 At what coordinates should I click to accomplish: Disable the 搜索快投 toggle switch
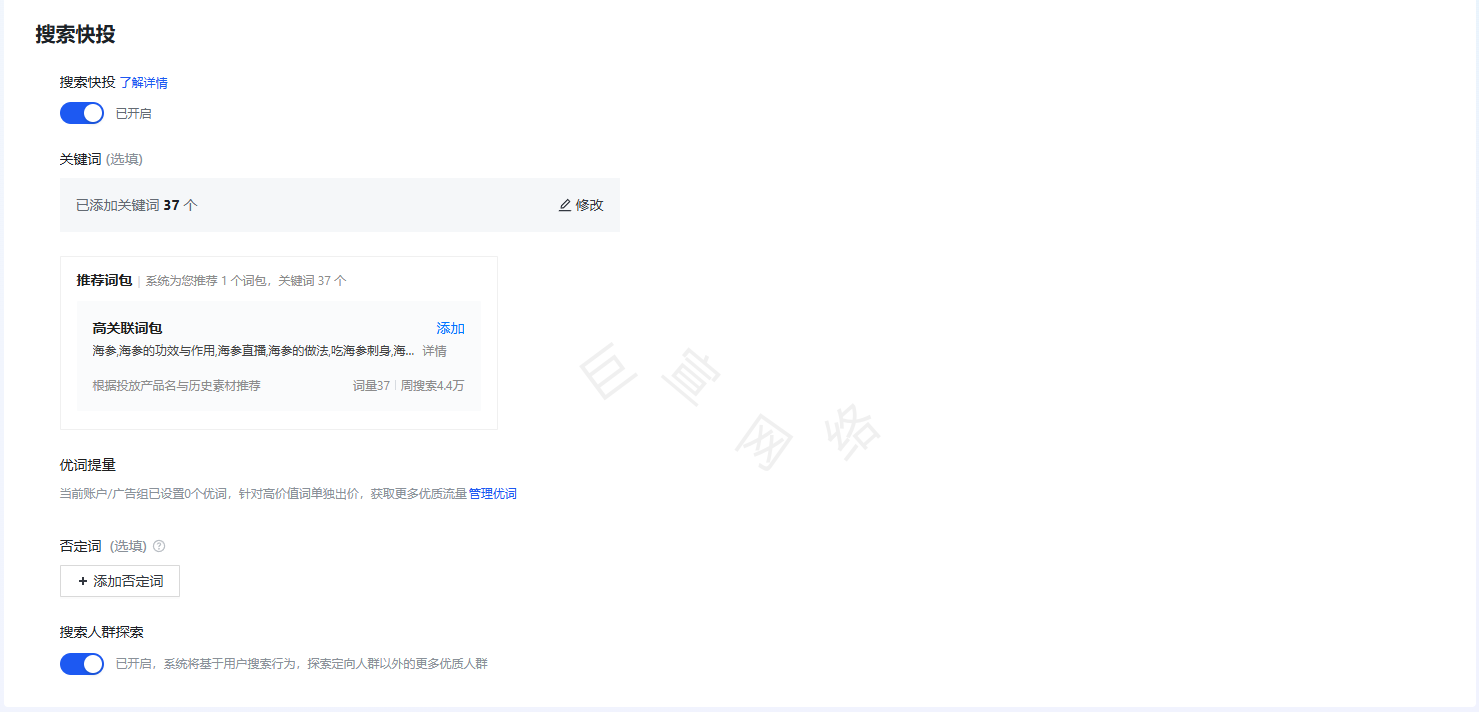(x=81, y=112)
